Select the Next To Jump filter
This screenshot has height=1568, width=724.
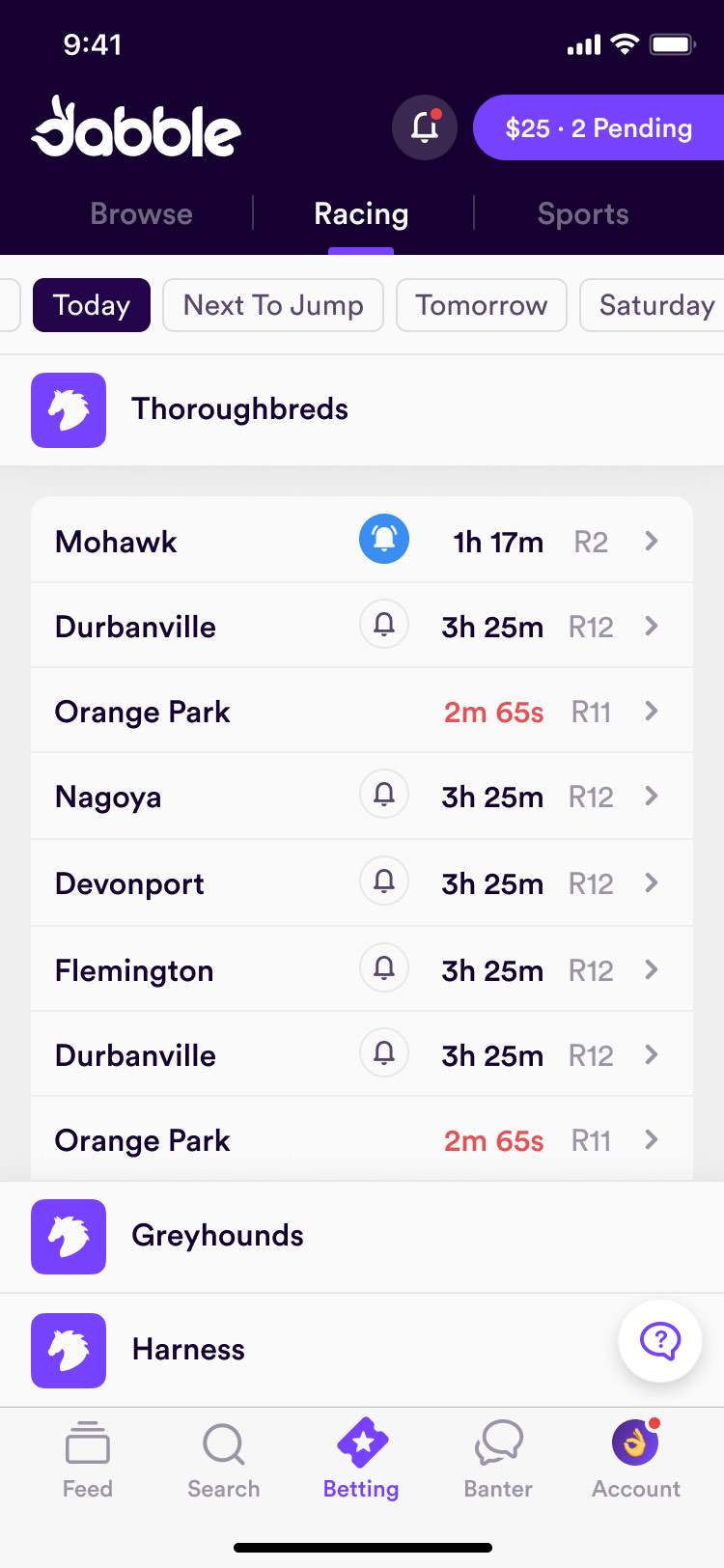click(x=273, y=305)
